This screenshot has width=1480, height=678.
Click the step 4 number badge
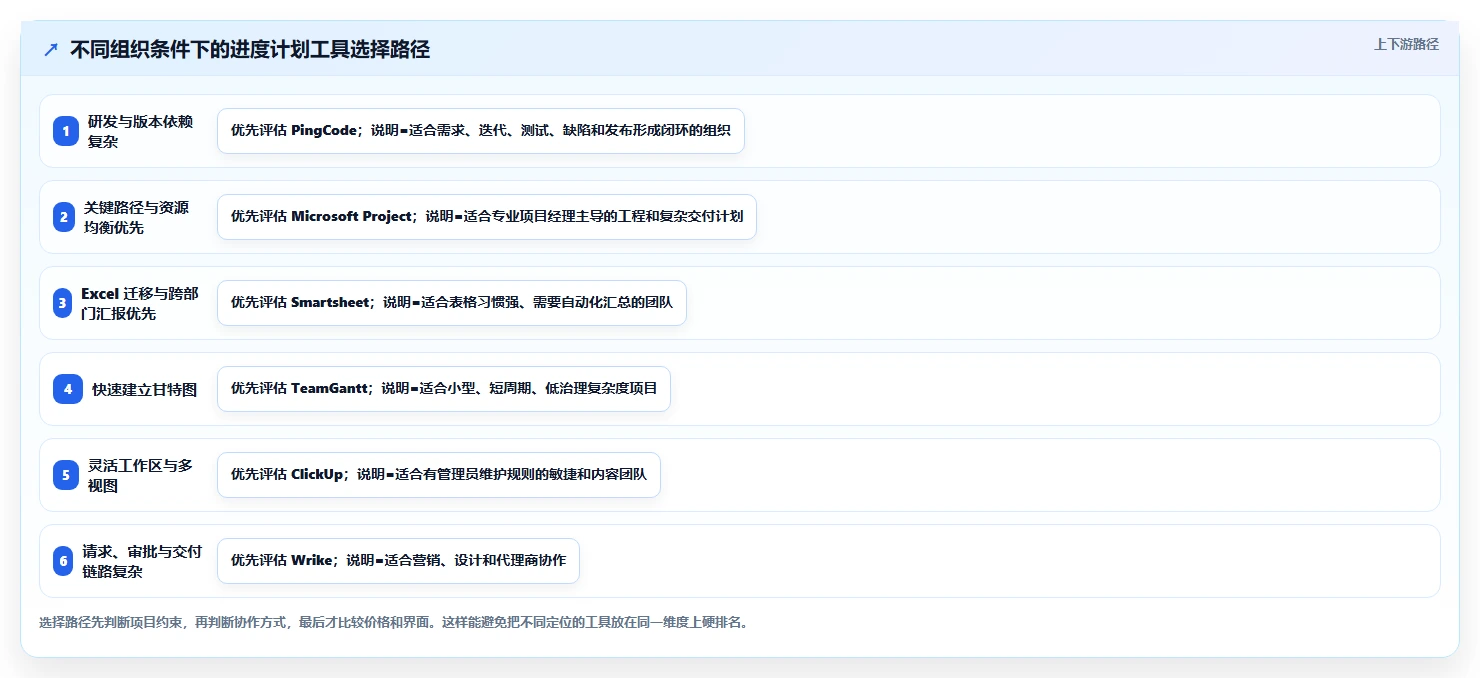68,389
